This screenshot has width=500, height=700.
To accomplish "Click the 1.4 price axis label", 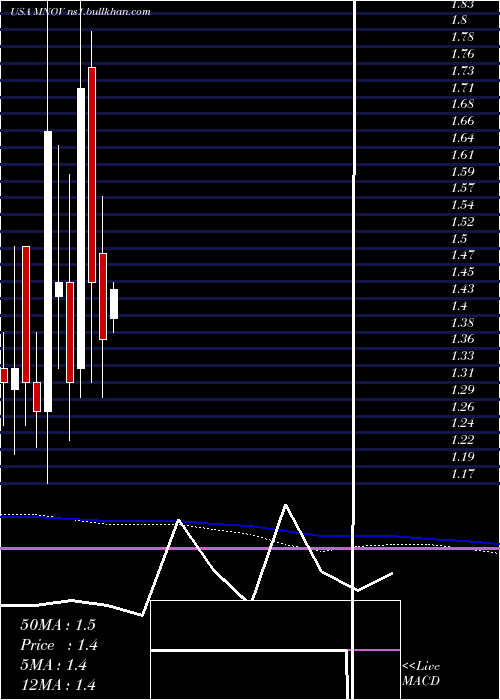I will [460, 306].
